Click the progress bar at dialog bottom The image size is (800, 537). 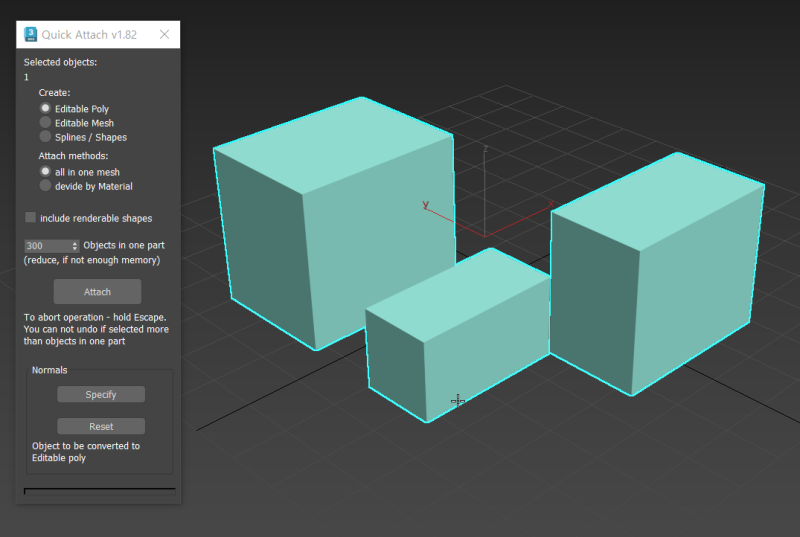[99, 490]
